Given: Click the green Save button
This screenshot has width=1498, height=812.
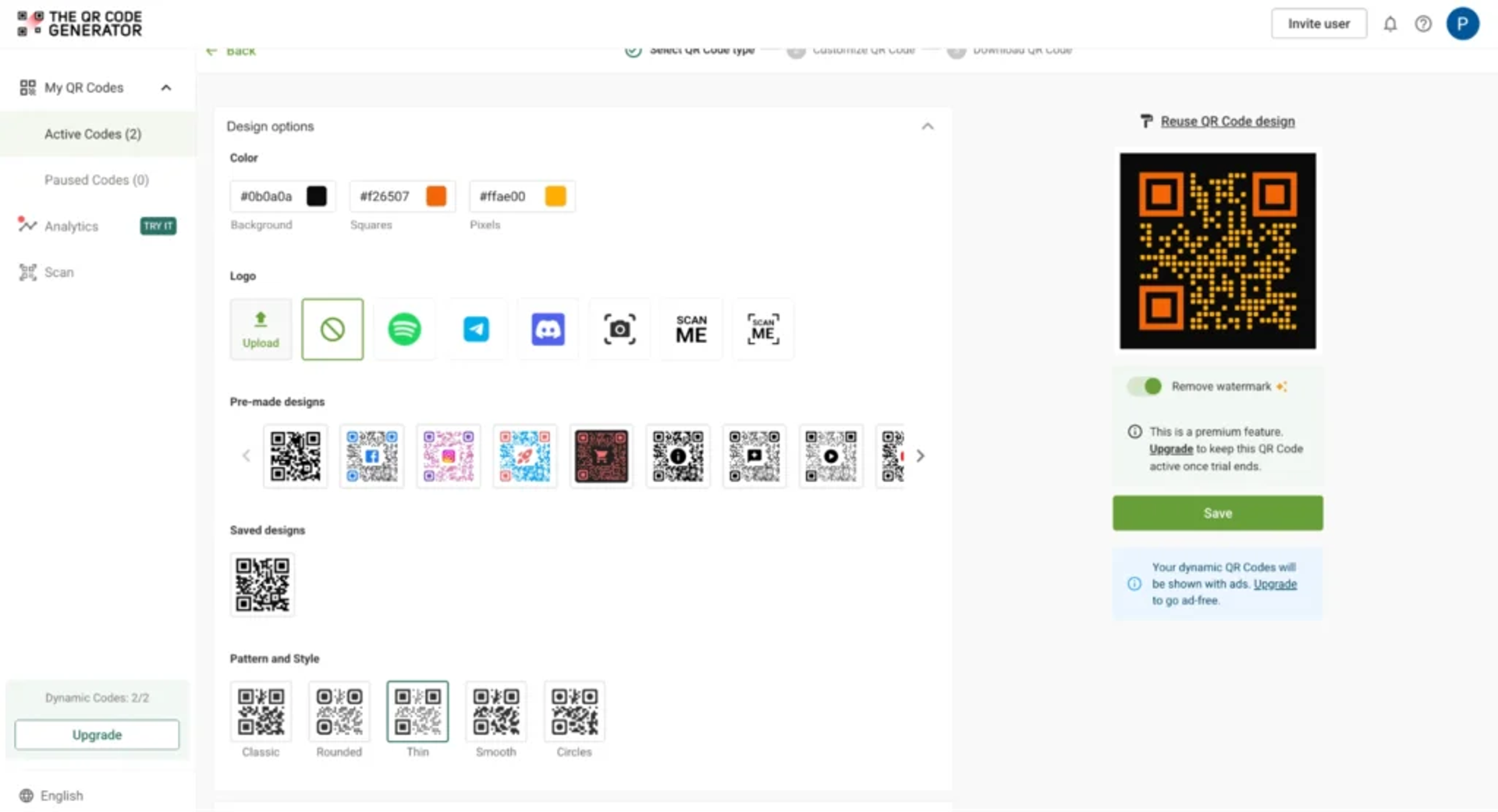Looking at the screenshot, I should (1217, 513).
